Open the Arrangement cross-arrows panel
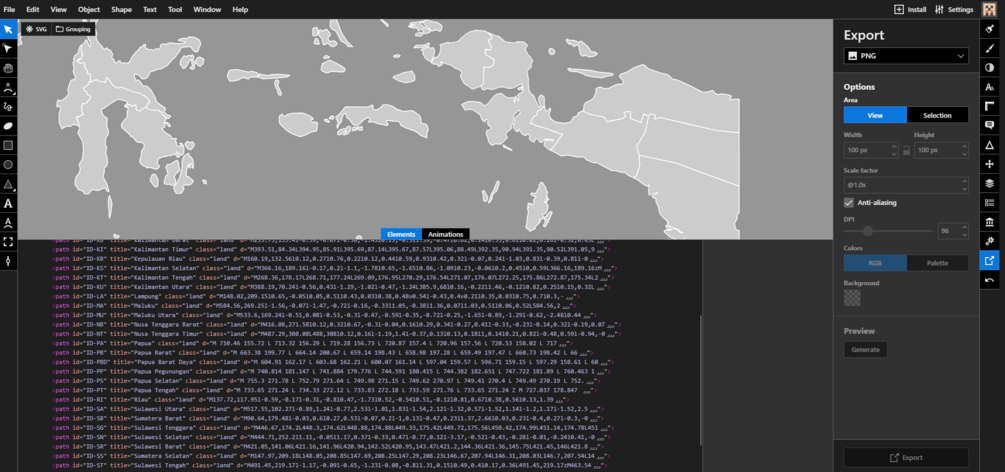 click(989, 164)
